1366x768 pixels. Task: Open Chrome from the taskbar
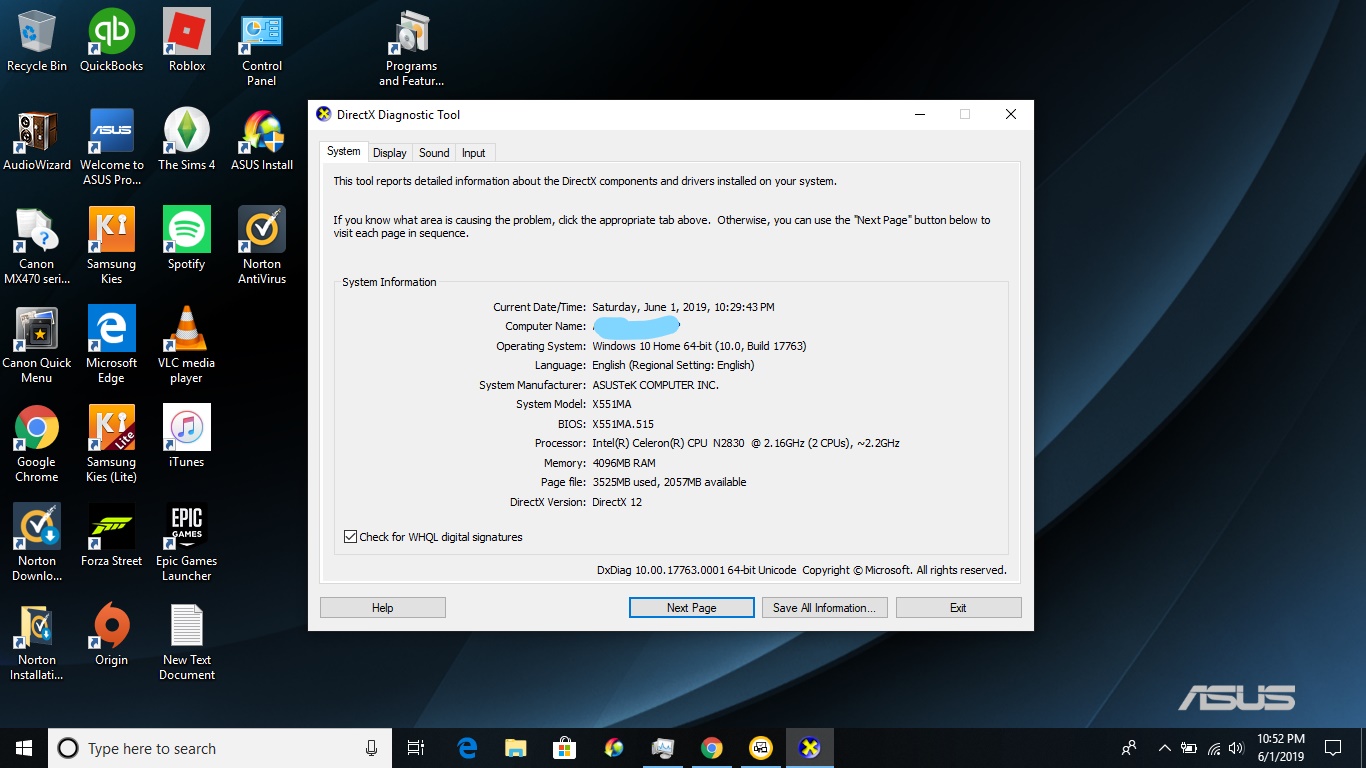[712, 748]
